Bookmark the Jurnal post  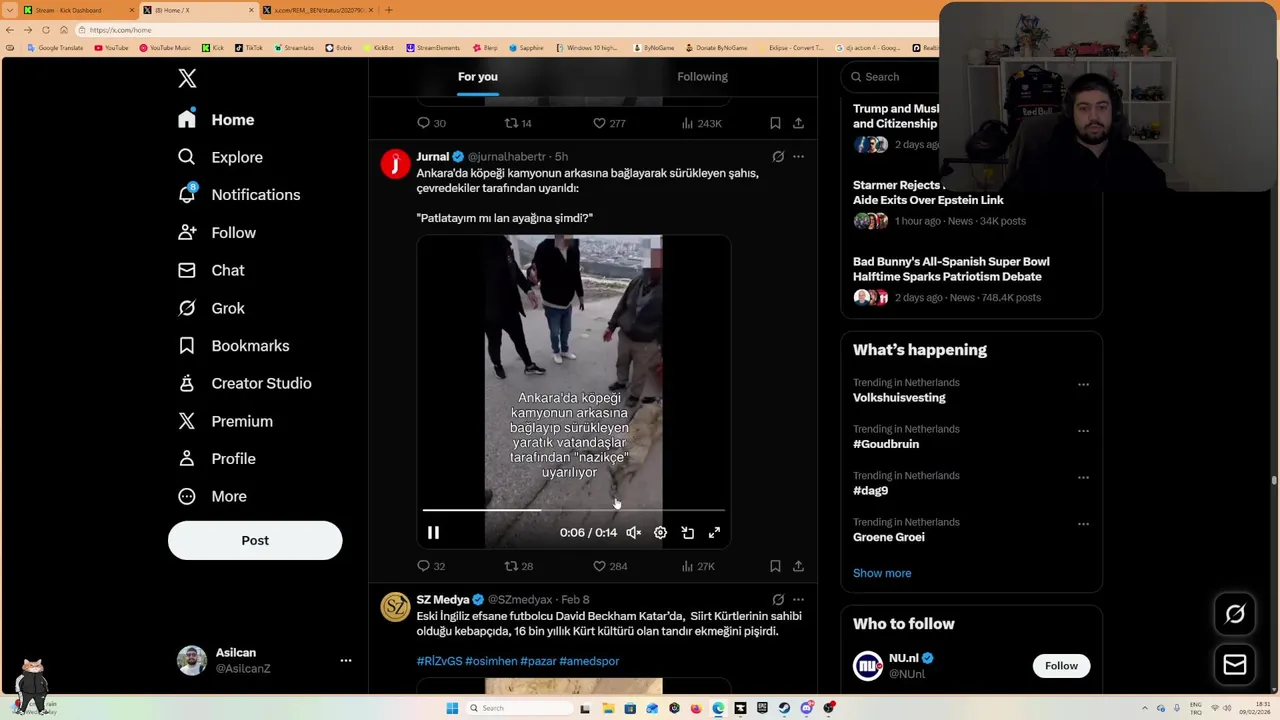pyautogui.click(x=775, y=566)
